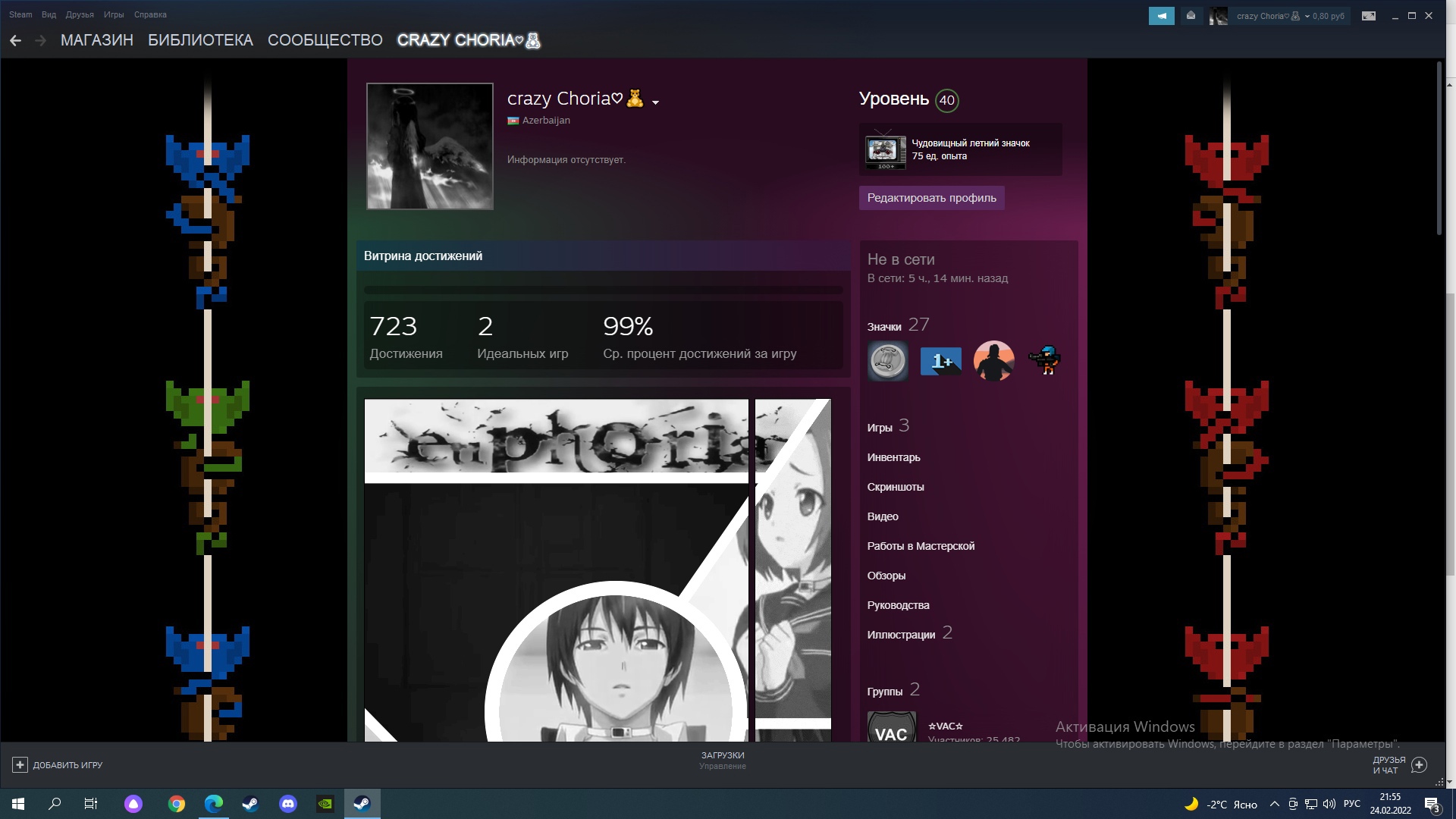
Task: Click the plus icon for Add a Game
Action: pos(20,765)
